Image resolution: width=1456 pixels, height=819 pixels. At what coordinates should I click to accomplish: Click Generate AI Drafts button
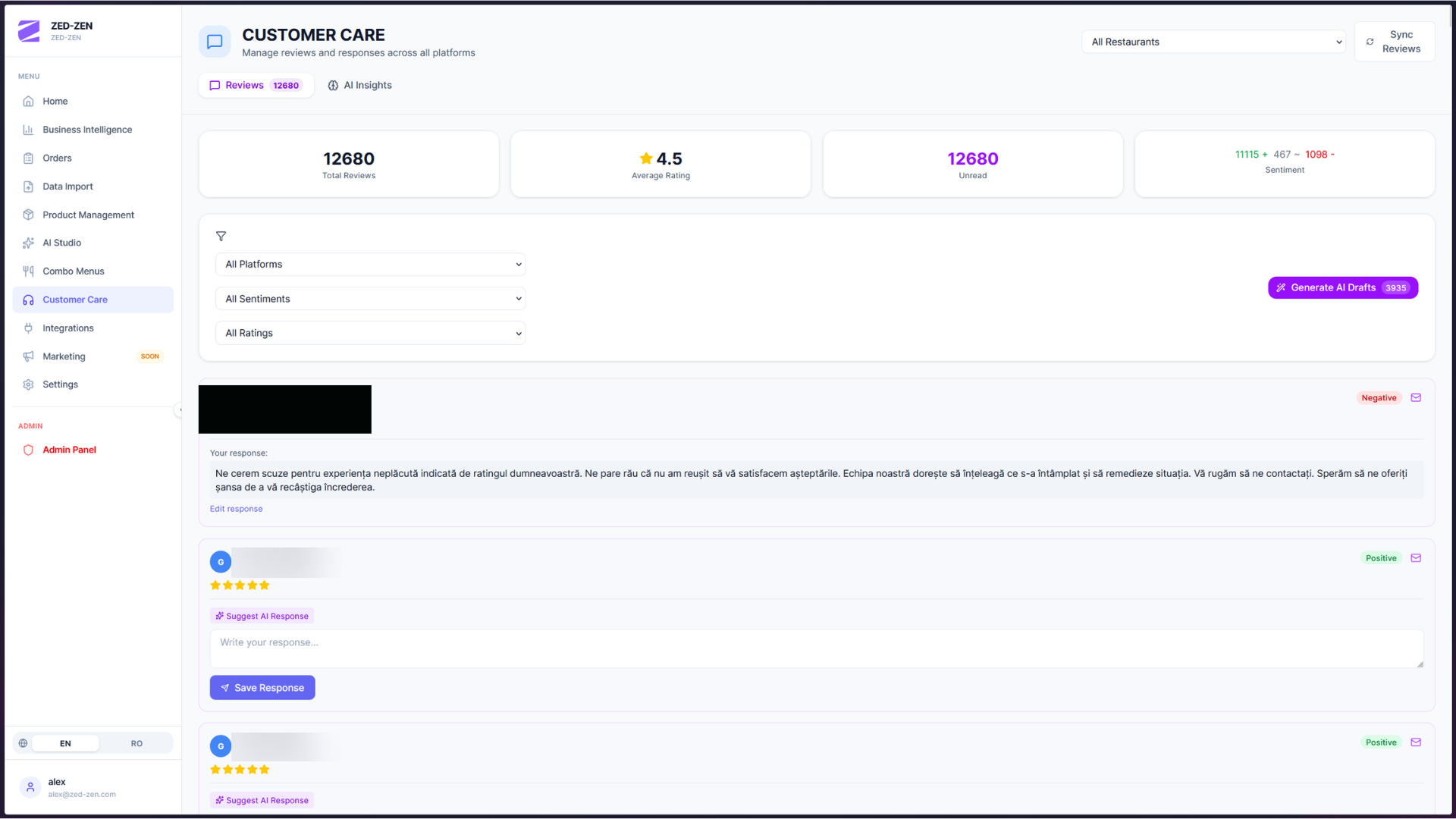point(1343,287)
